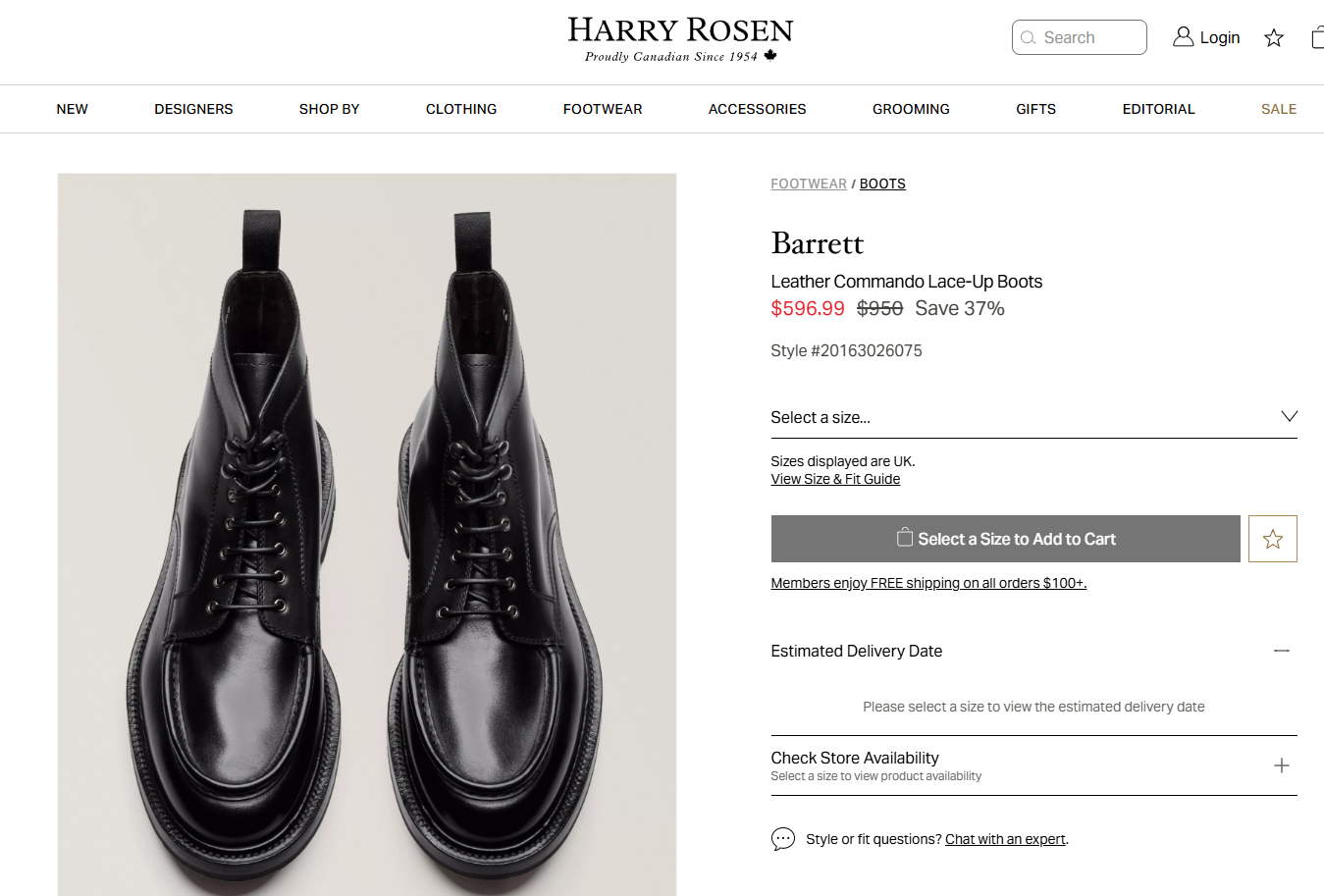Click the Login user icon

point(1184,37)
